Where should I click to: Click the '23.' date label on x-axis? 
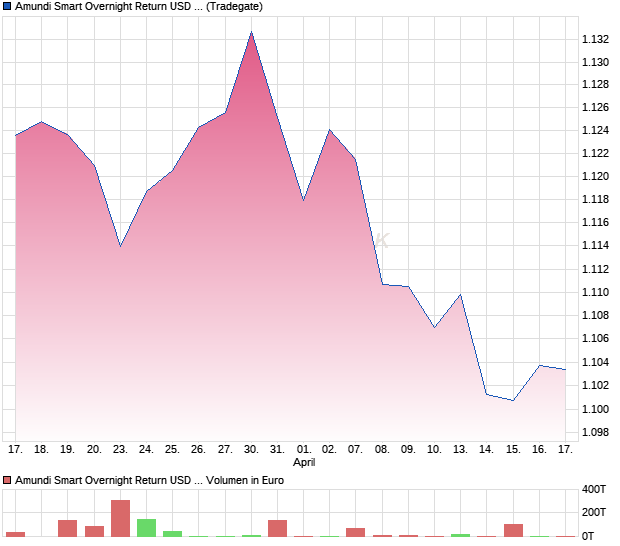[120, 449]
